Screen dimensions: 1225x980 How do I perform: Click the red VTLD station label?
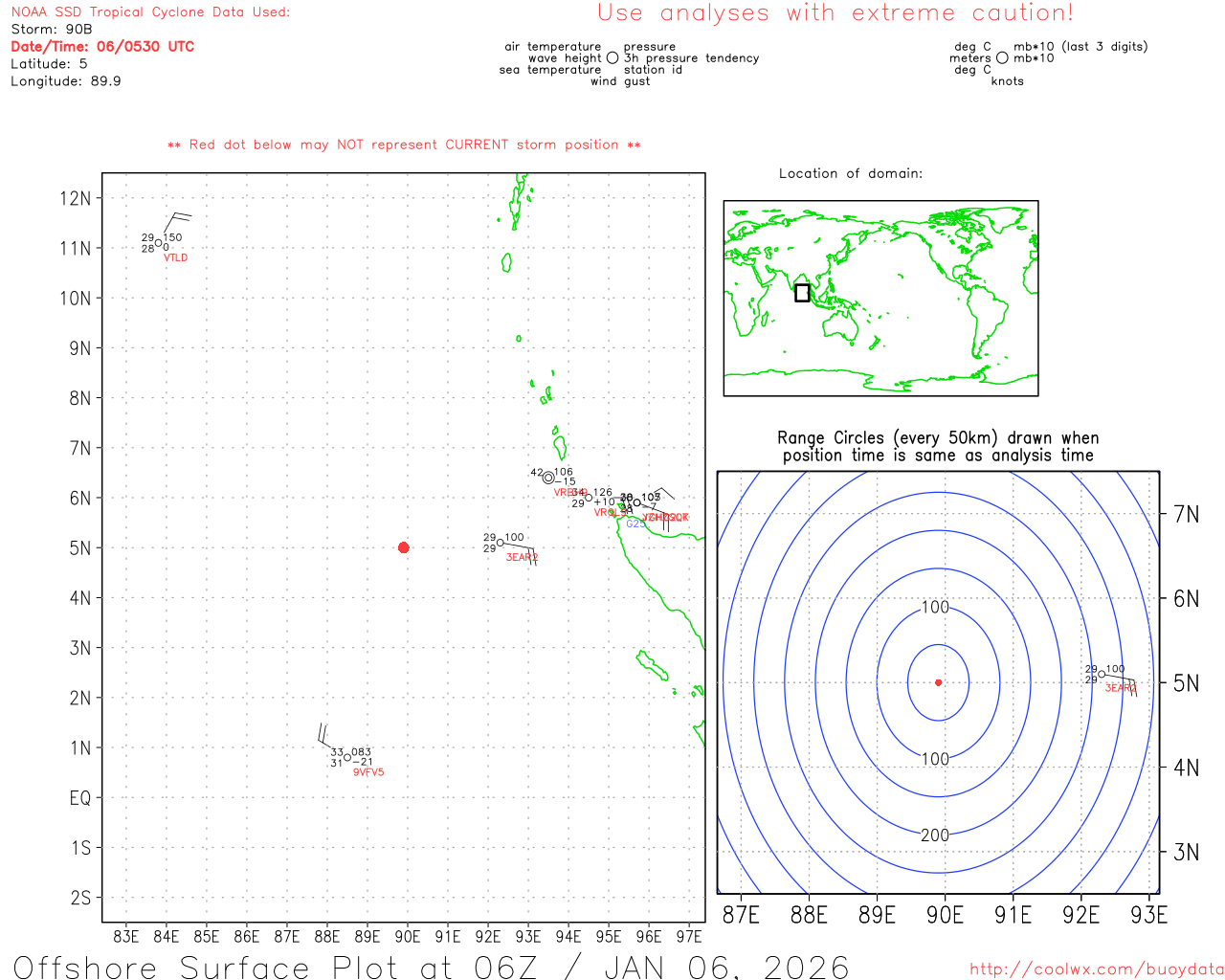[175, 258]
